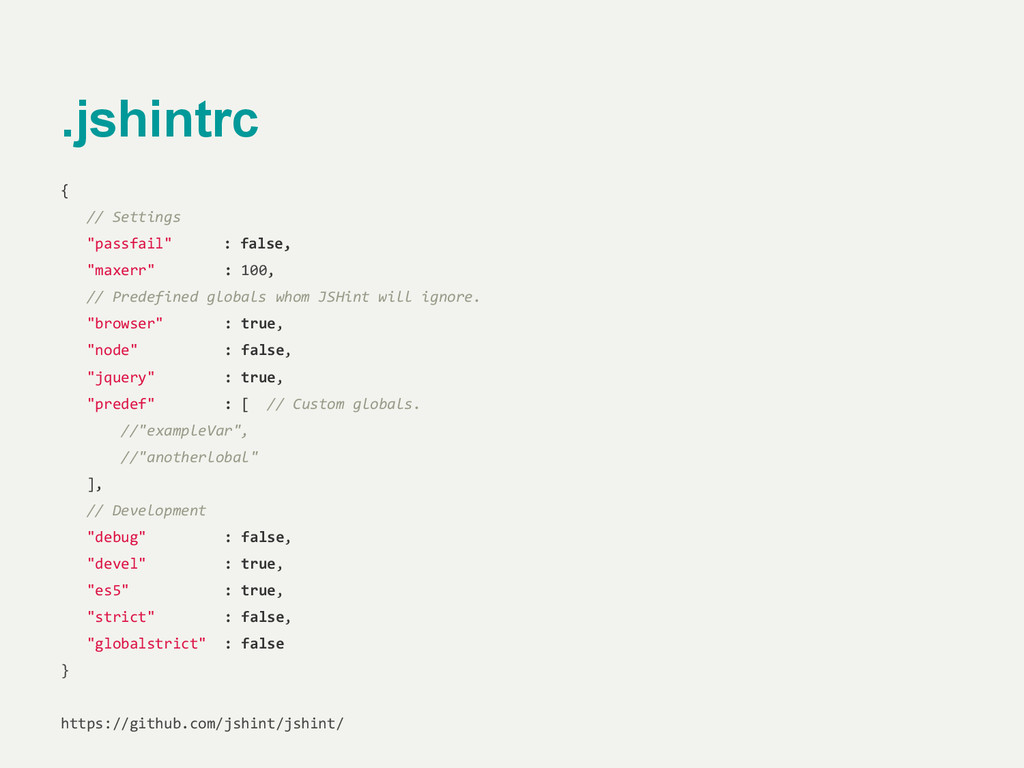1024x768 pixels.
Task: Select the "strict" key text
Action: [121, 617]
